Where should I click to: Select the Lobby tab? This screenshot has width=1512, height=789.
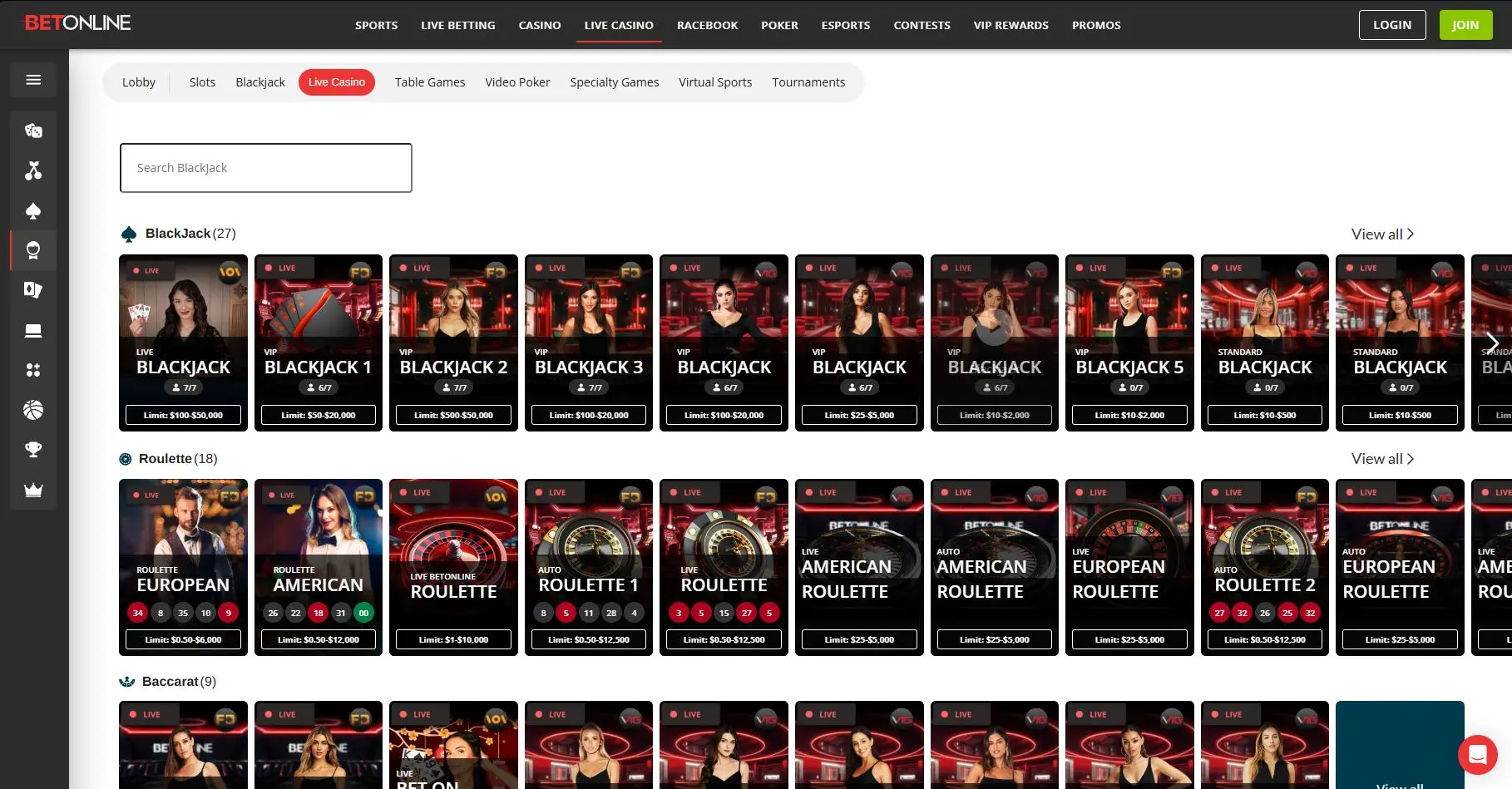pos(139,82)
